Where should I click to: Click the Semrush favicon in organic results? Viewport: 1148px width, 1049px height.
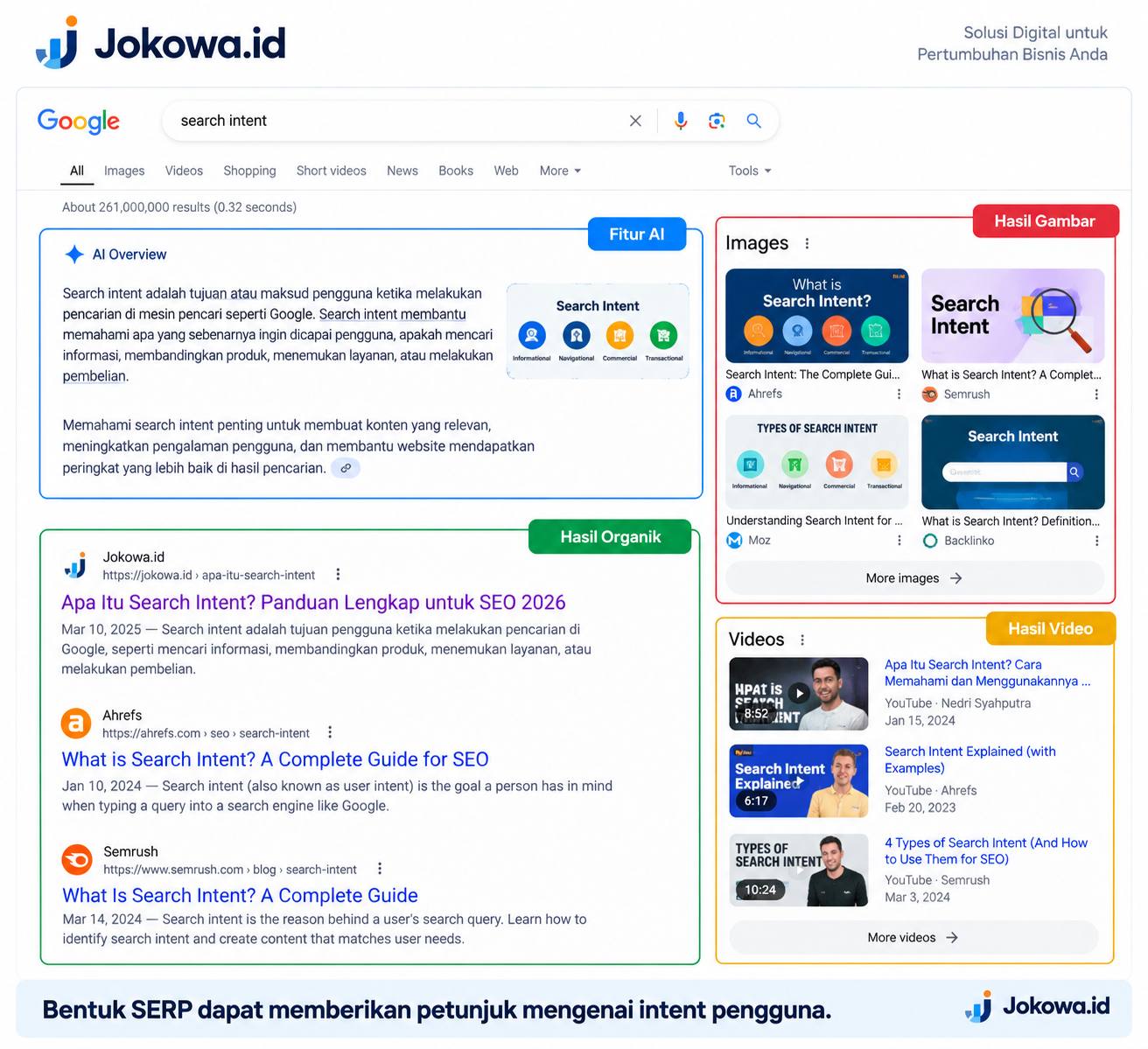click(x=76, y=860)
